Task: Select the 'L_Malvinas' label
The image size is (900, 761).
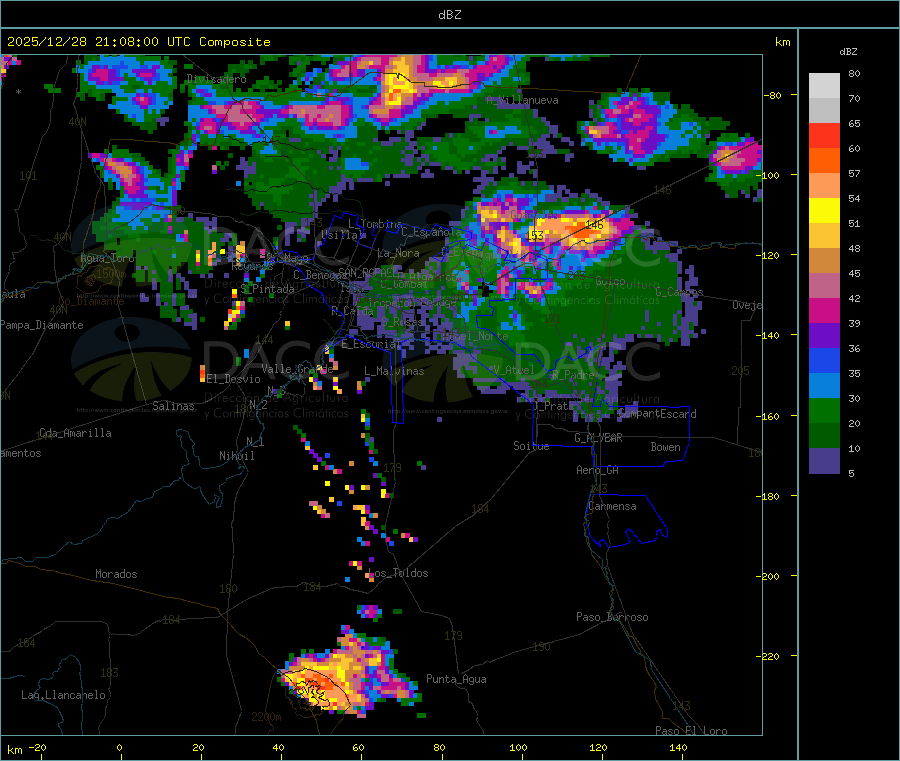Action: (x=394, y=372)
